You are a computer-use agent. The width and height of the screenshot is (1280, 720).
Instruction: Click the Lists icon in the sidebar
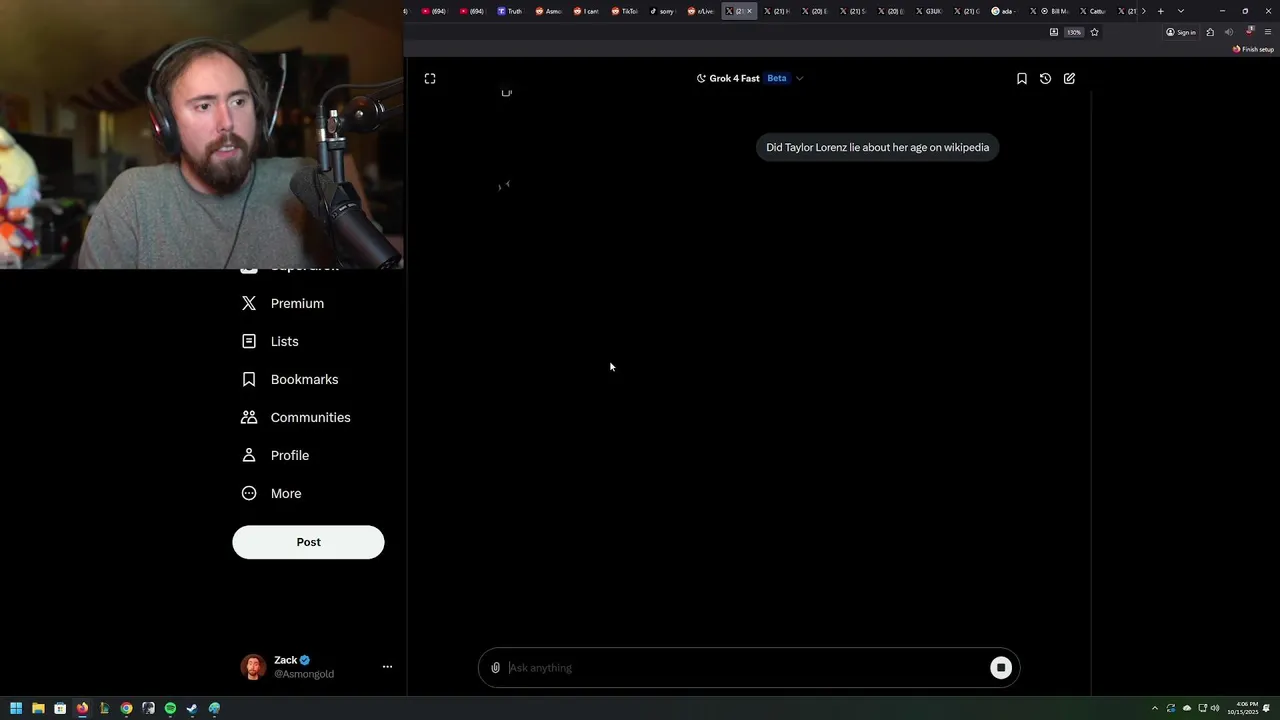[x=249, y=341]
